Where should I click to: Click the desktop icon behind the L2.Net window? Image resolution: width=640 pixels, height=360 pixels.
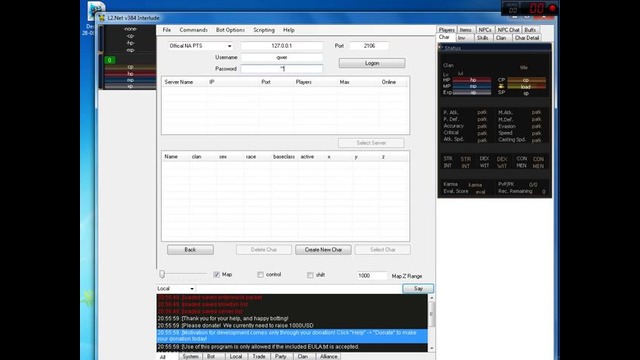pos(96,10)
